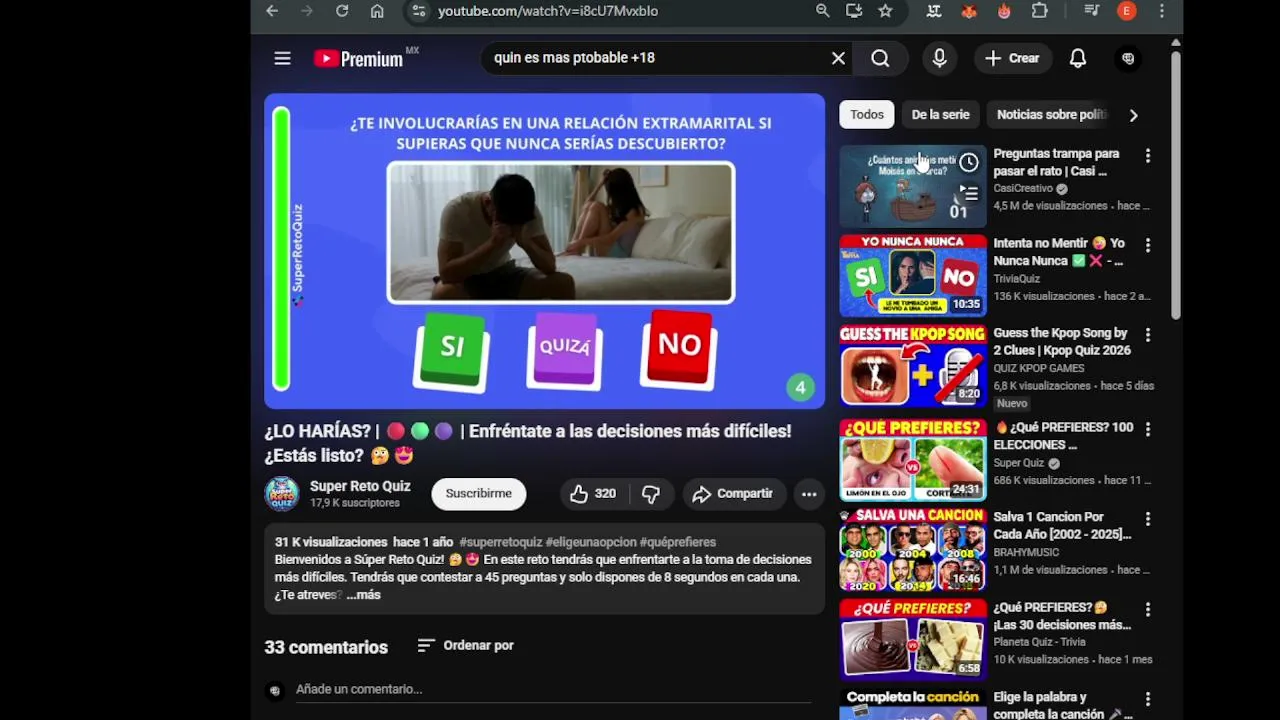Start voice search with the microphone
Screen dimensions: 1280x720
point(939,58)
